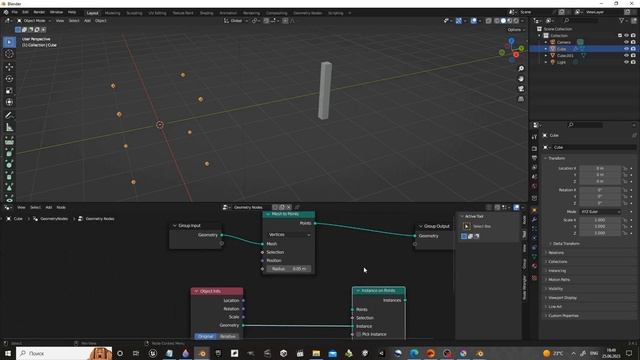Expand the Delta Transform panel
This screenshot has height=360, width=640.
[566, 244]
